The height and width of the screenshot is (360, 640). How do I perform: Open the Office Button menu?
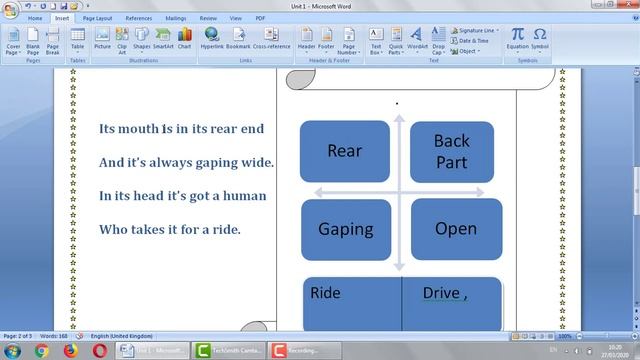[x=11, y=9]
